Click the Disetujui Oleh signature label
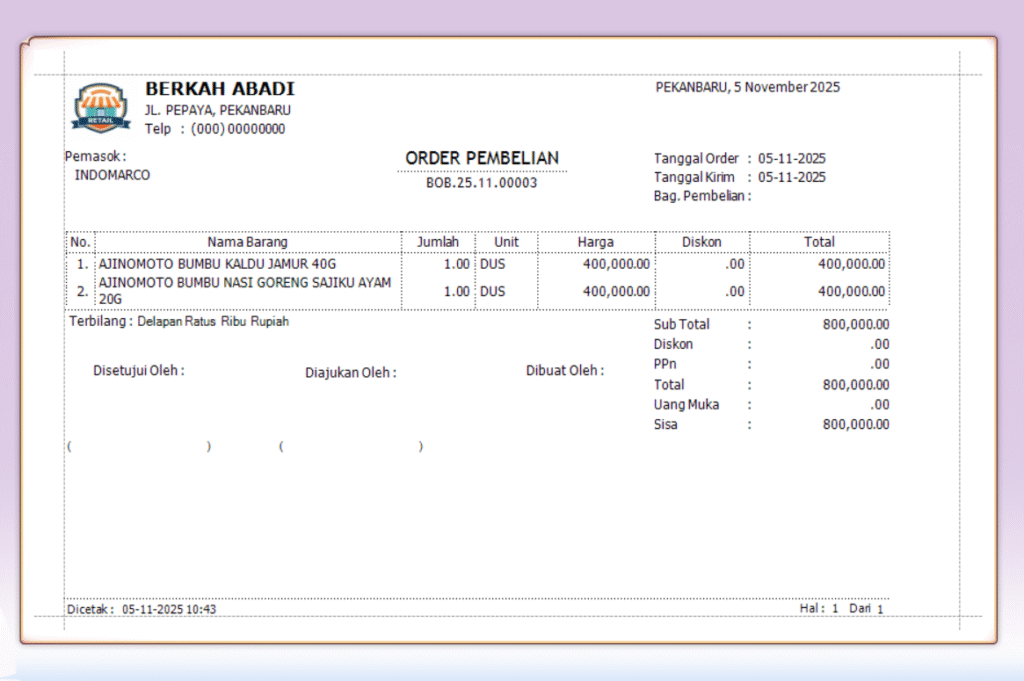 [139, 370]
